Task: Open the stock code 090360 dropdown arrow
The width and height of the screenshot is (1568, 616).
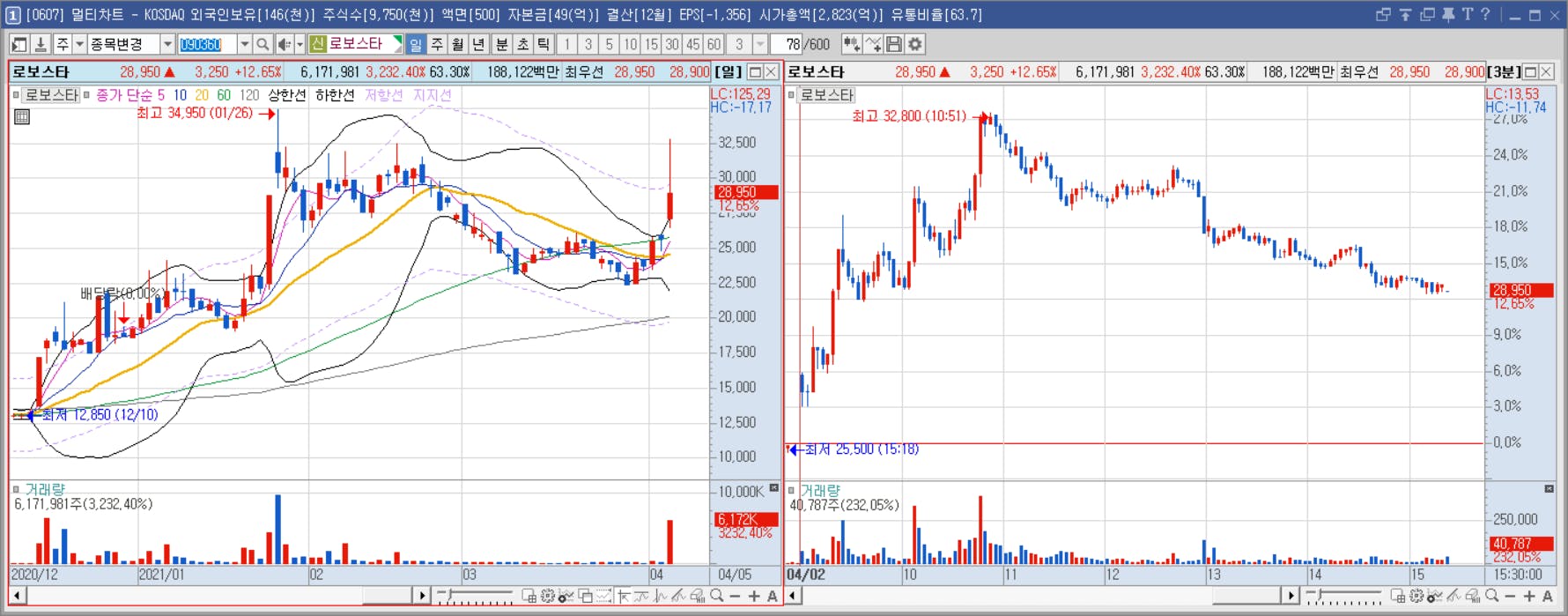Action: click(x=245, y=44)
